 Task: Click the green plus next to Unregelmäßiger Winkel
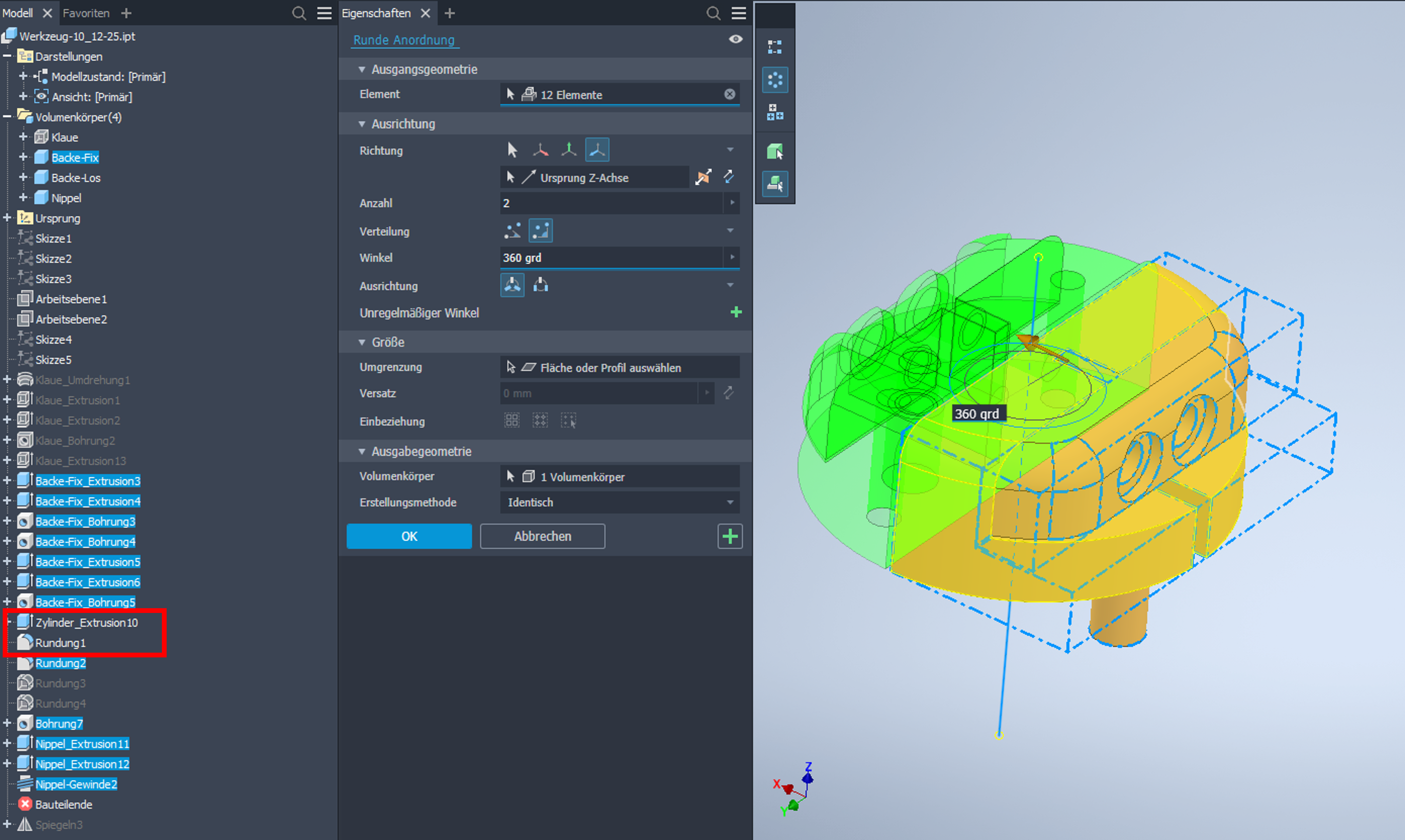(736, 313)
